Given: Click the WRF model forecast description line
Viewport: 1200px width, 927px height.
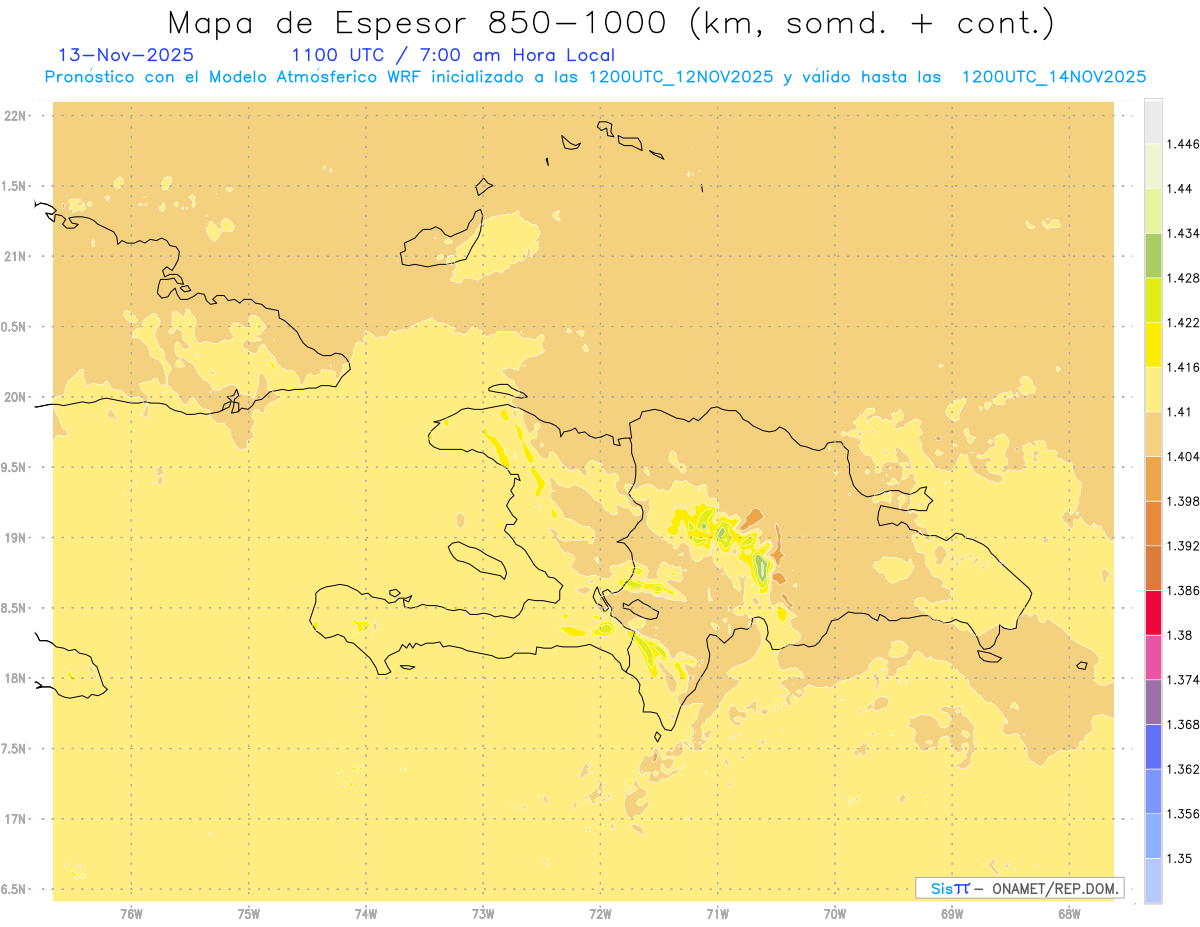Looking at the screenshot, I should click(x=595, y=77).
